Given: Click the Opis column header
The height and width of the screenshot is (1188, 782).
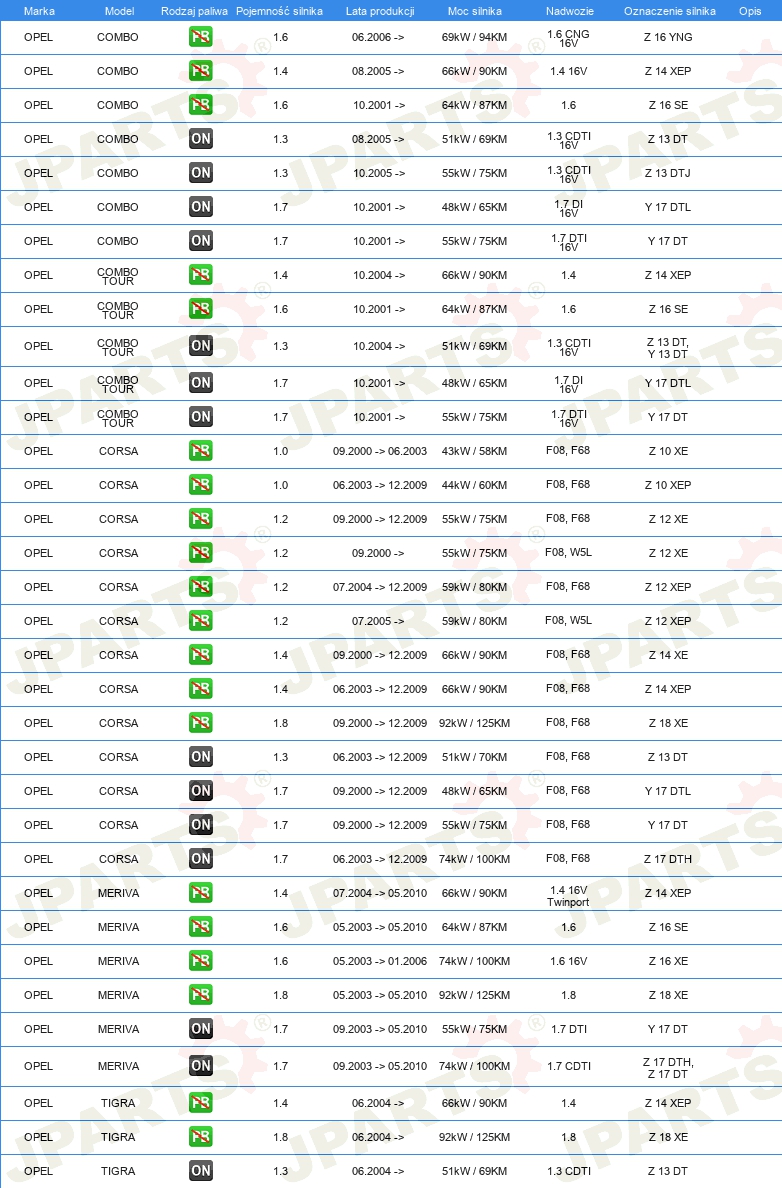Looking at the screenshot, I should (750, 11).
